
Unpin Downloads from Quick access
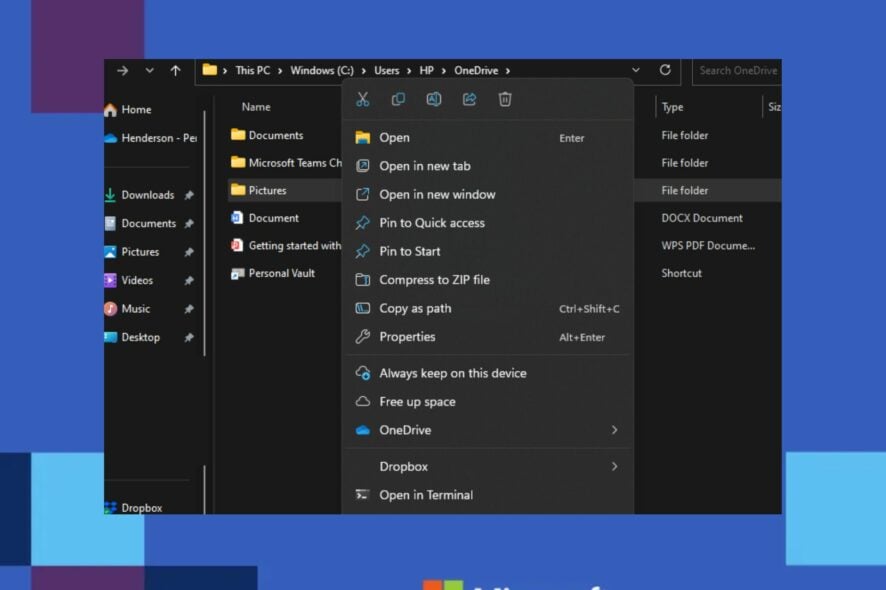[x=188, y=194]
